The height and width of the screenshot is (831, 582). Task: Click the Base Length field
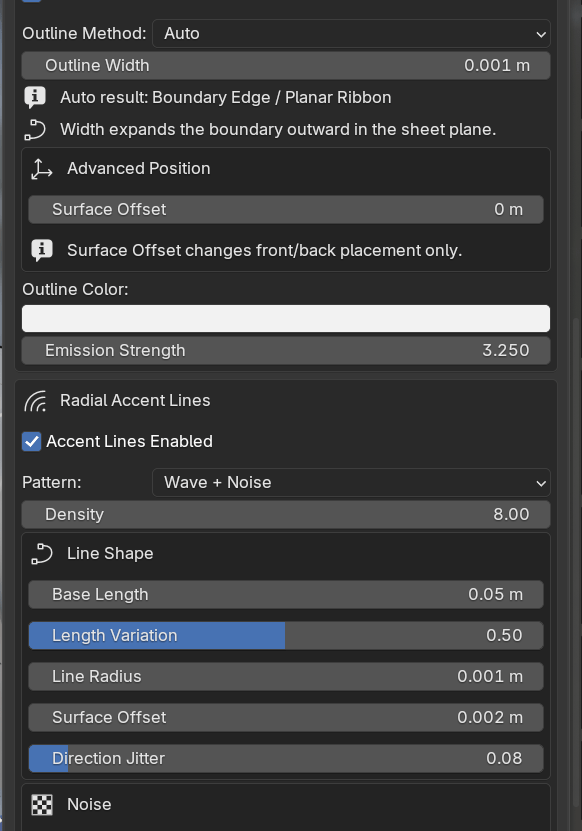point(286,595)
